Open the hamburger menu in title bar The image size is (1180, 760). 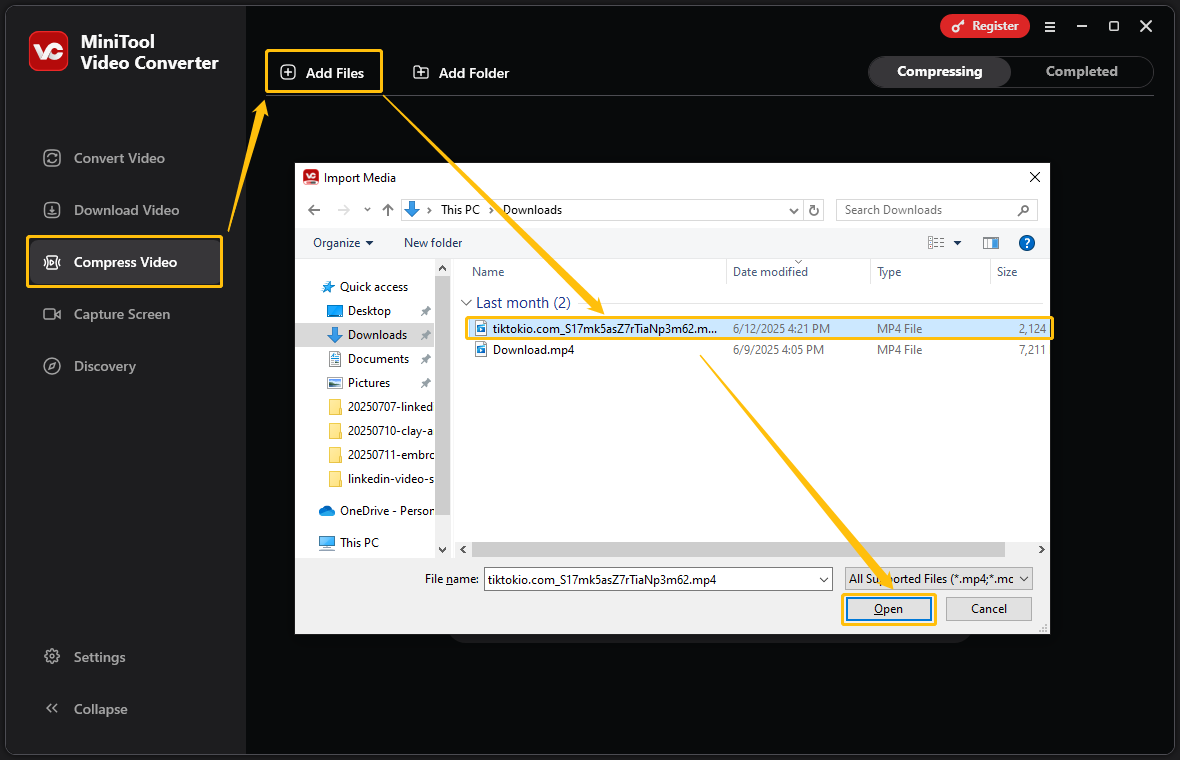pos(1050,26)
